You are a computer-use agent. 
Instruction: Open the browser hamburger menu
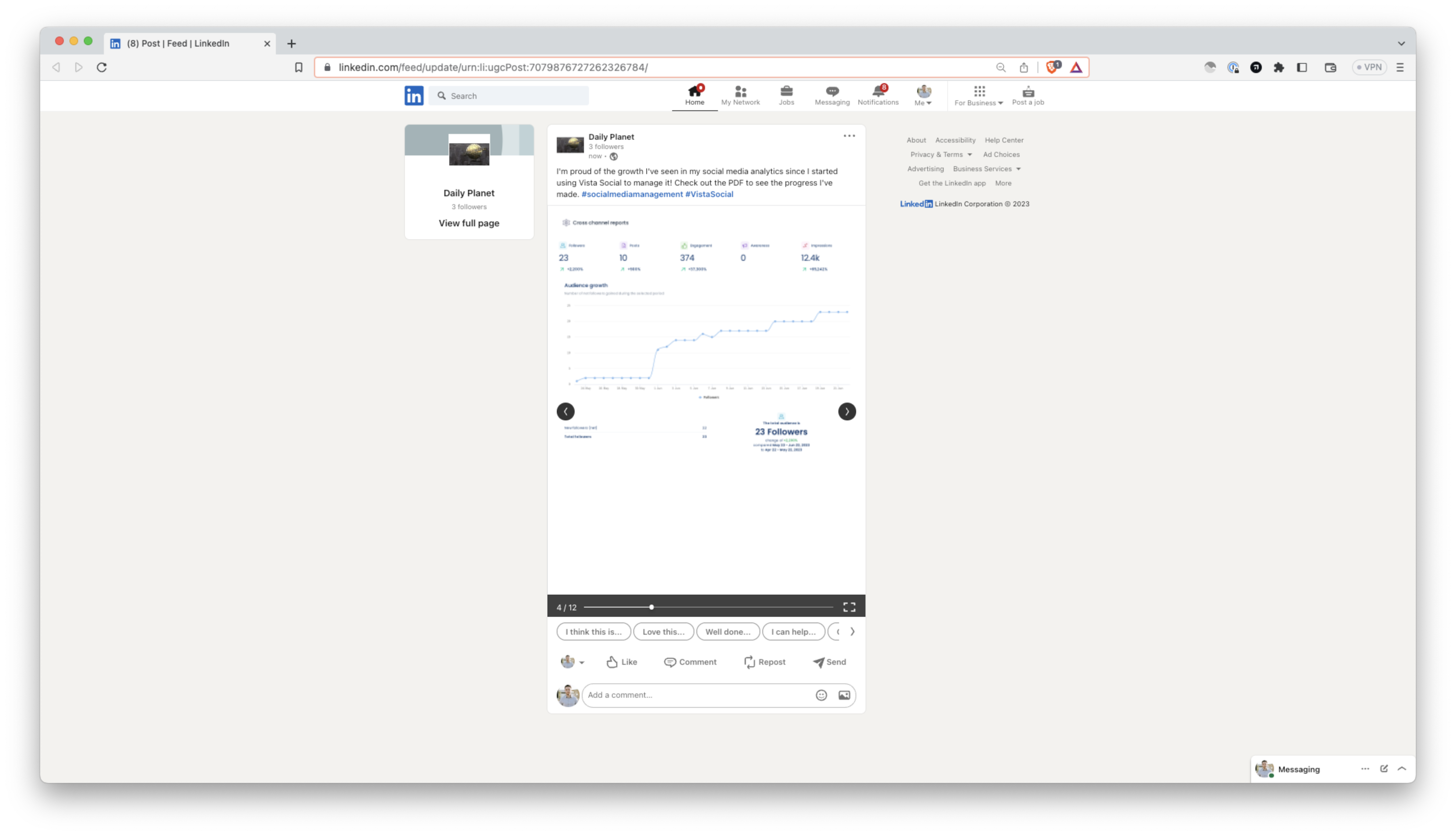pos(1399,67)
